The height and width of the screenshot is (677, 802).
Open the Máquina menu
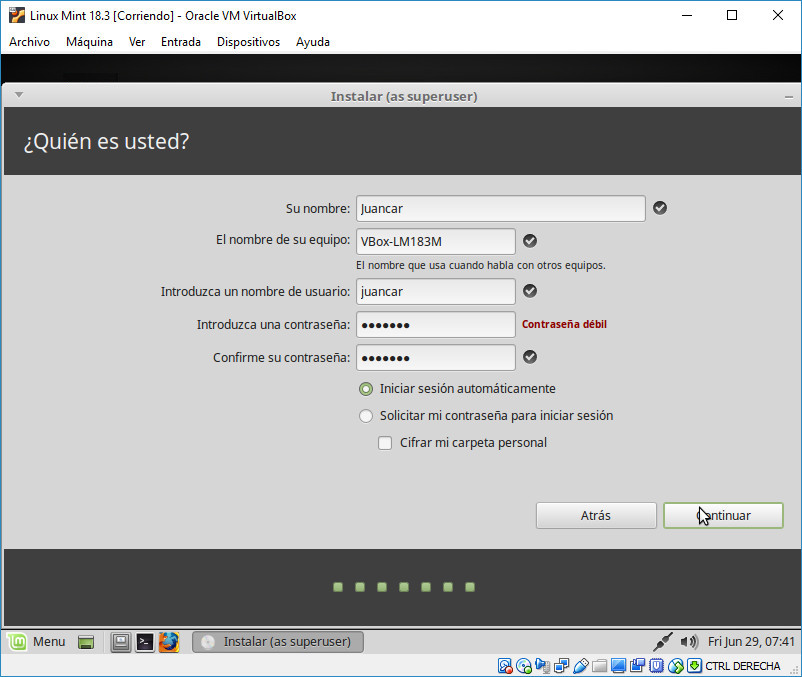click(90, 42)
